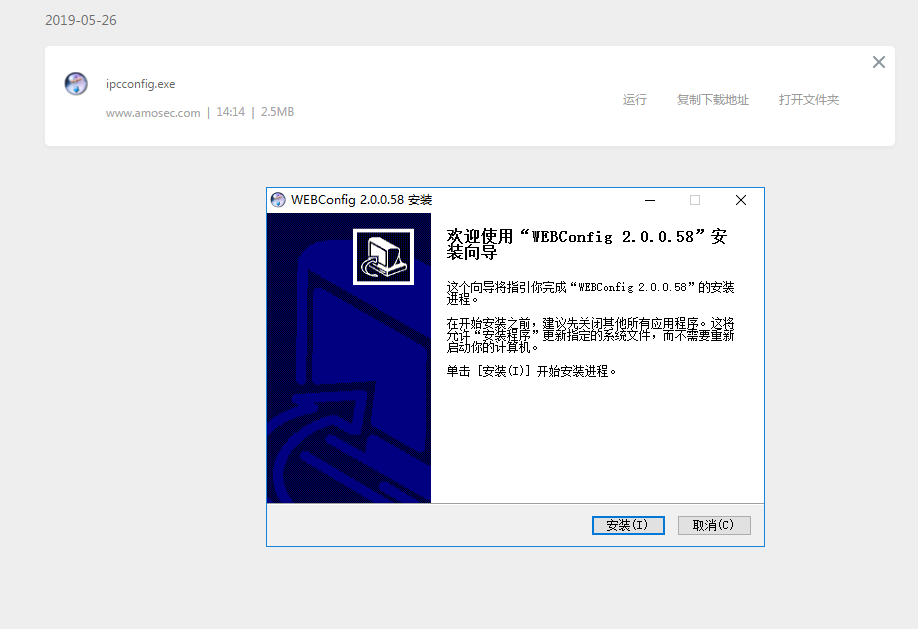Click the 欢迎使用 WEBConfig welcome heading
The height and width of the screenshot is (629, 918).
pyautogui.click(x=587, y=244)
